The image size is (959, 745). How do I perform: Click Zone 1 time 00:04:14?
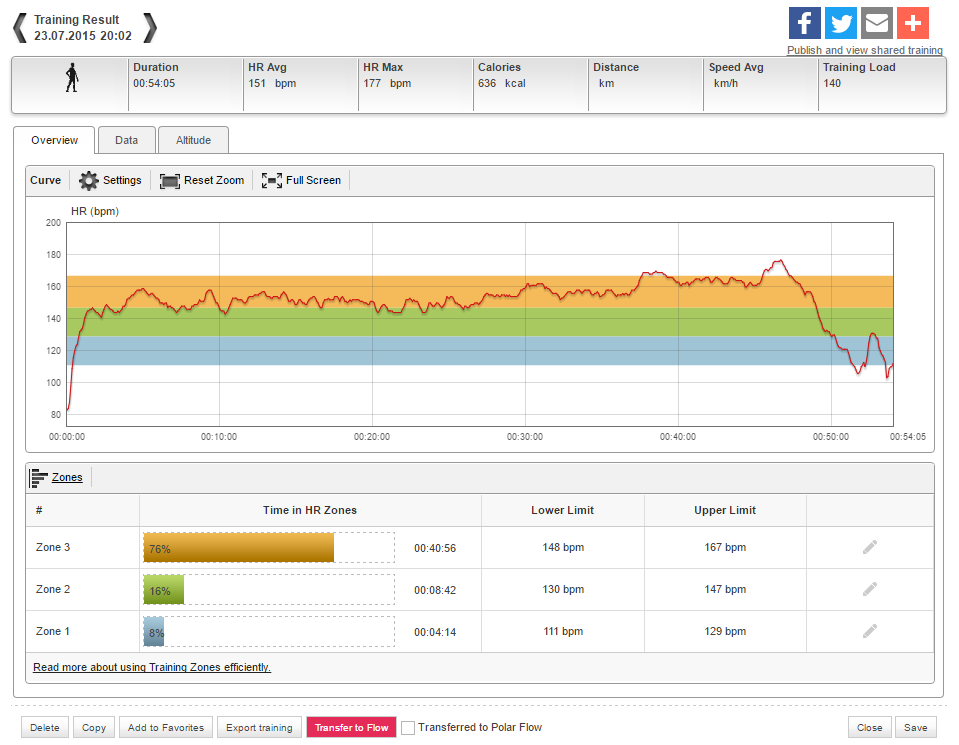click(435, 632)
